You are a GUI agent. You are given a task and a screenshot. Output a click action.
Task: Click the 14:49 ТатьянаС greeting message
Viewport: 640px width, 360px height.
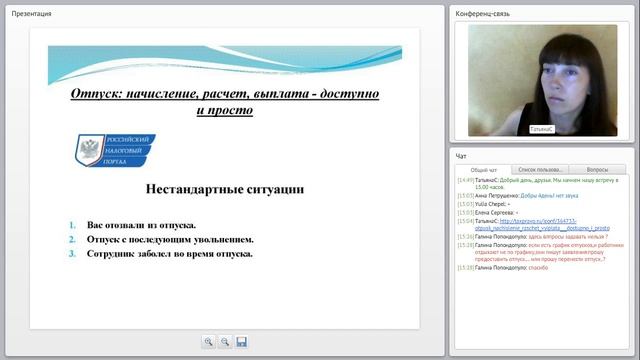pyautogui.click(x=538, y=183)
